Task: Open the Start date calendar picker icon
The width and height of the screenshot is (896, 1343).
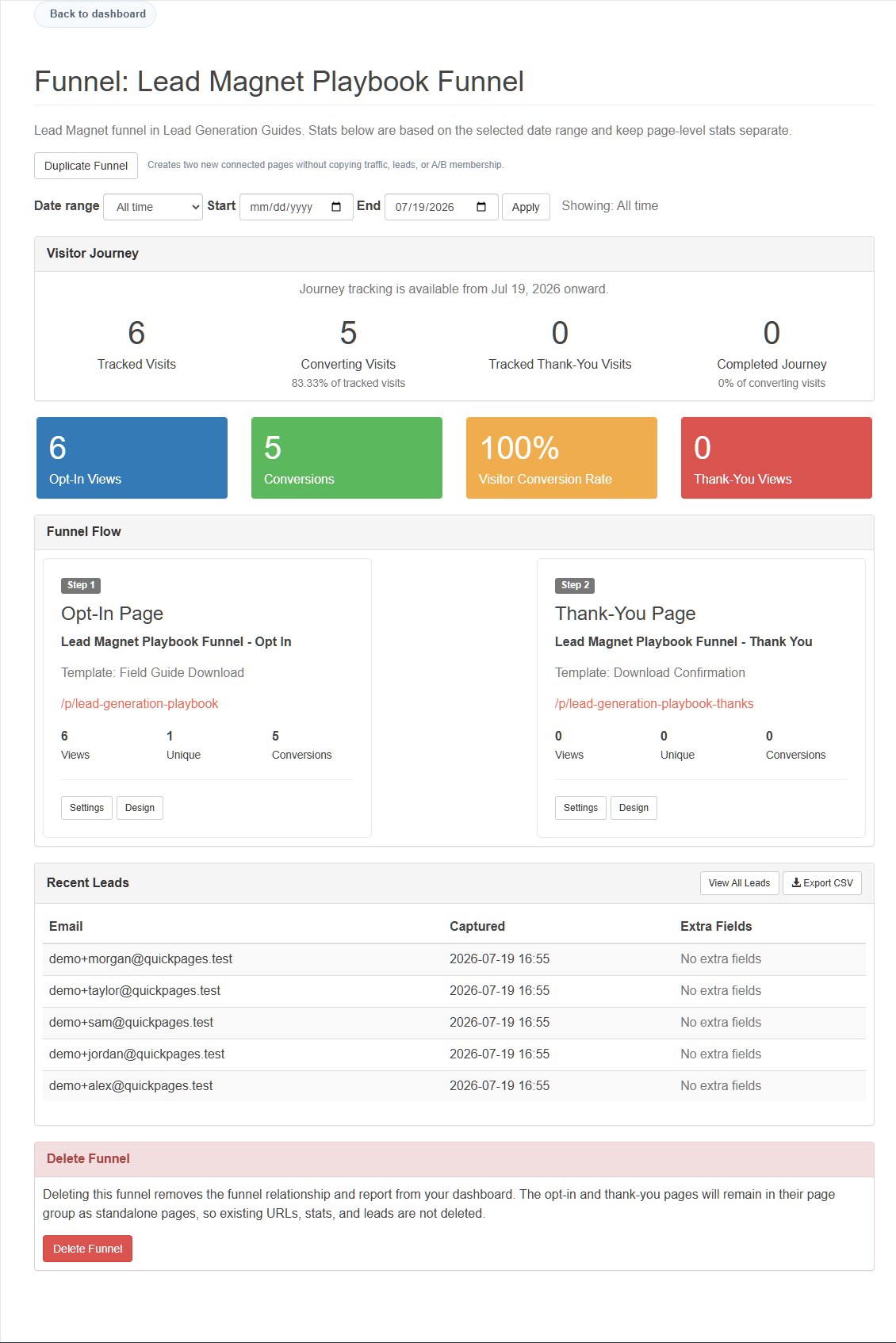Action: [336, 207]
